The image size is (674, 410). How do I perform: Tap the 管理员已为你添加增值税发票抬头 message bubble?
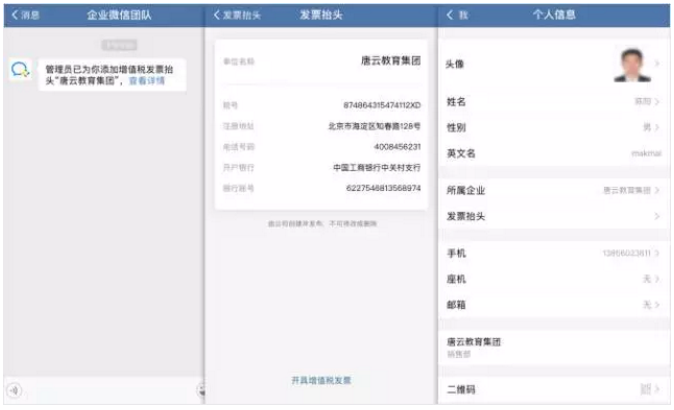pyautogui.click(x=113, y=75)
